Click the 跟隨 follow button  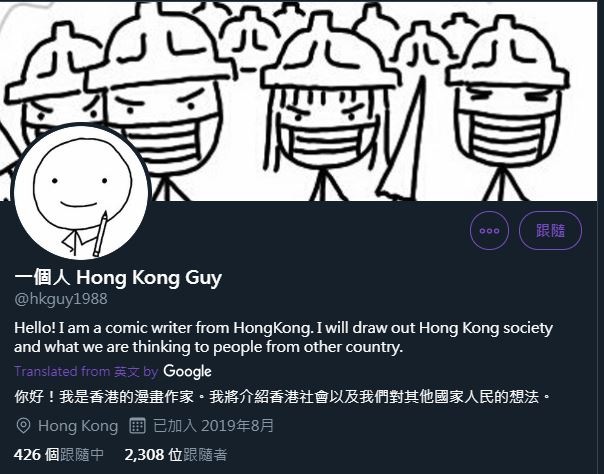tap(550, 231)
